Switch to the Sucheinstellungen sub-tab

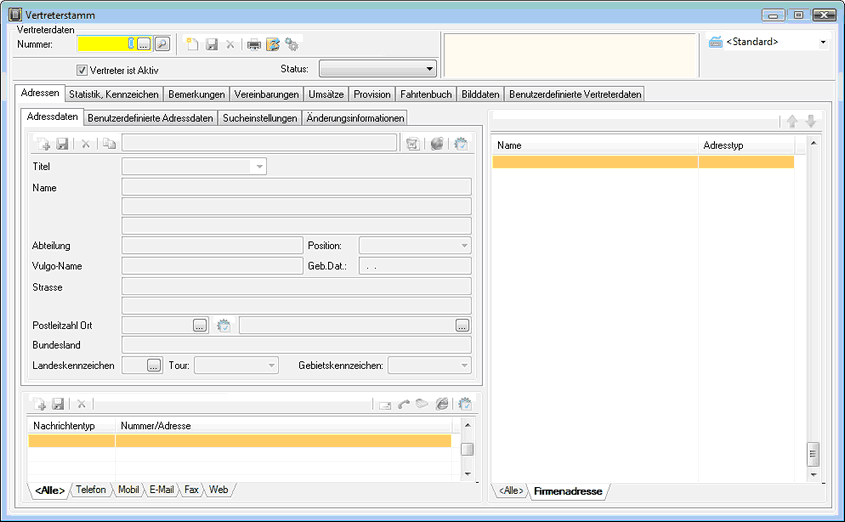pyautogui.click(x=260, y=118)
